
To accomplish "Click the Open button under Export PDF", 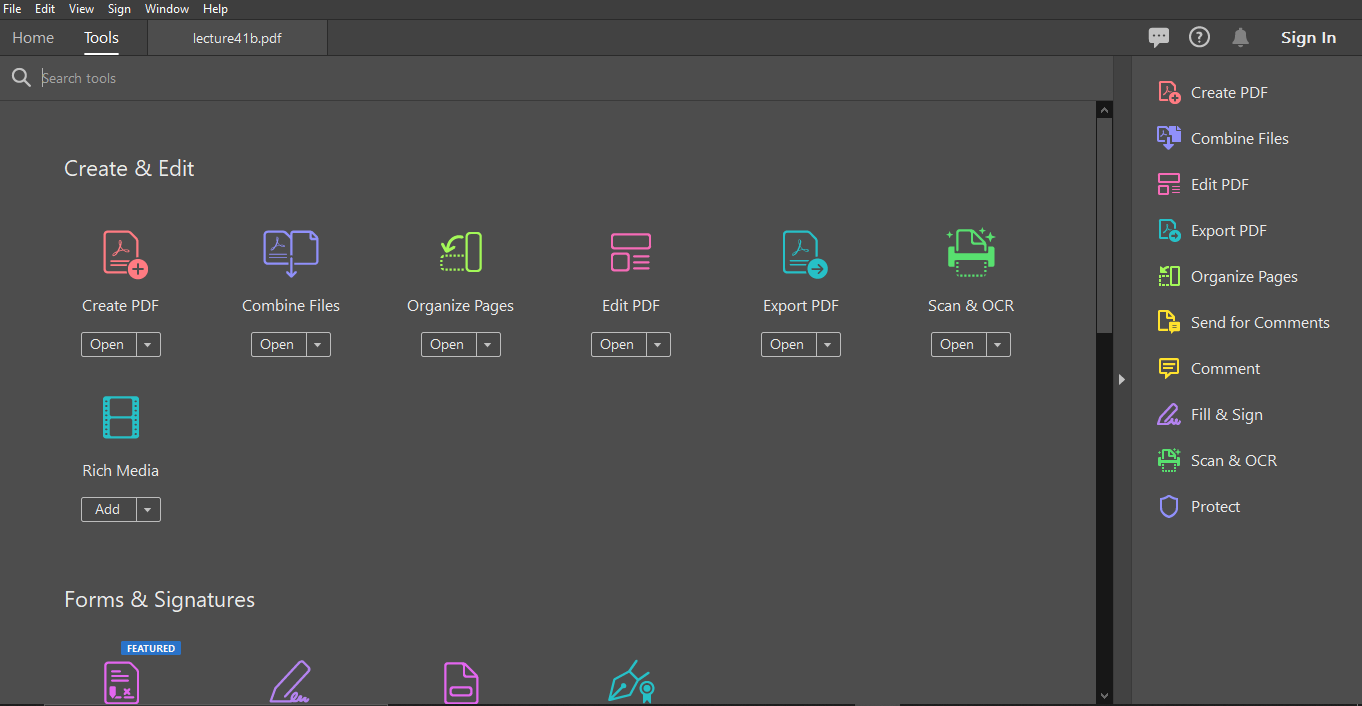I will [787, 344].
